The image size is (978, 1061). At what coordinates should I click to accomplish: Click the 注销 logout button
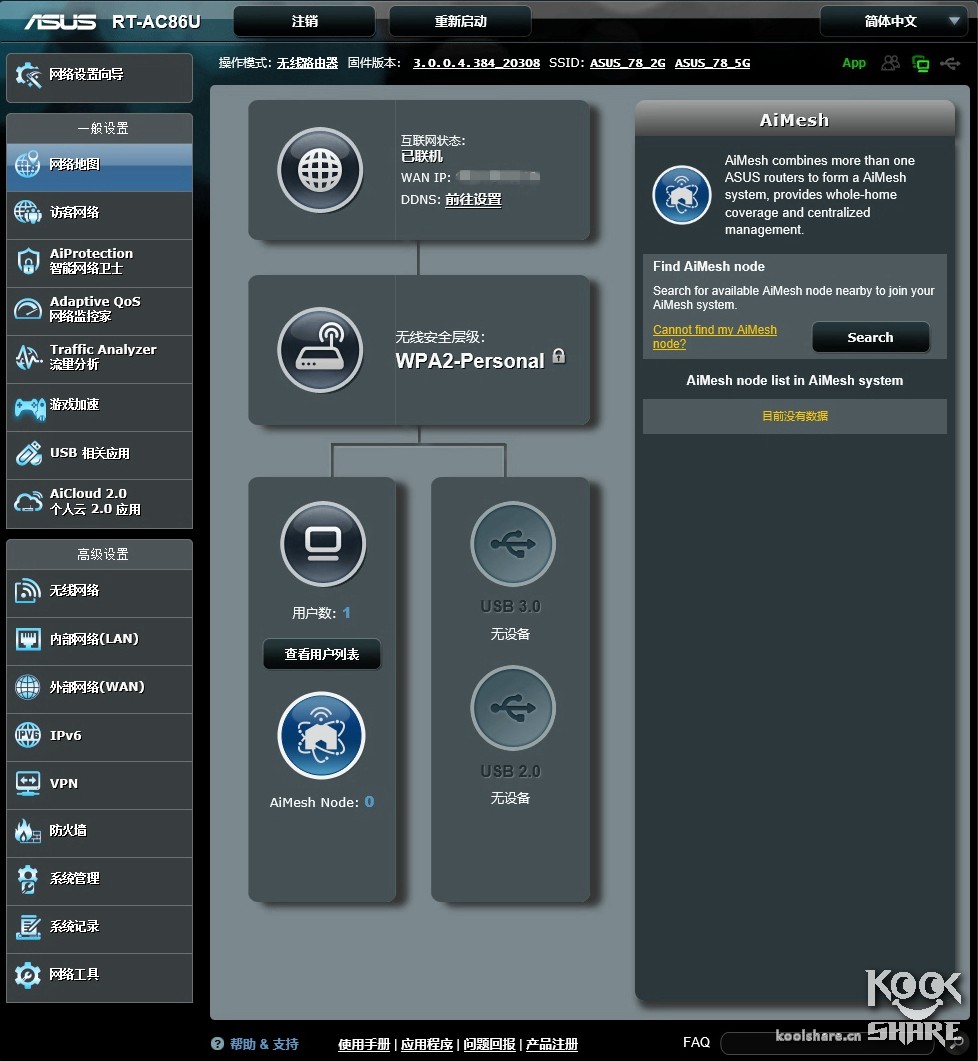[x=305, y=22]
